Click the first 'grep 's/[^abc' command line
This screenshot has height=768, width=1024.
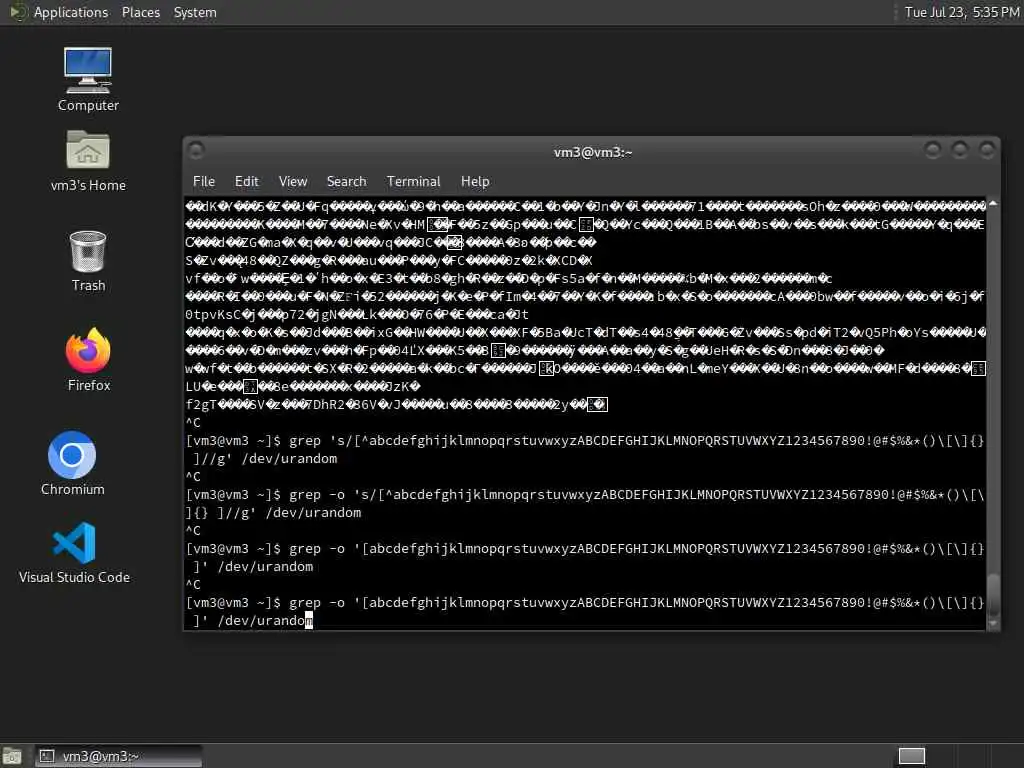click(x=585, y=441)
